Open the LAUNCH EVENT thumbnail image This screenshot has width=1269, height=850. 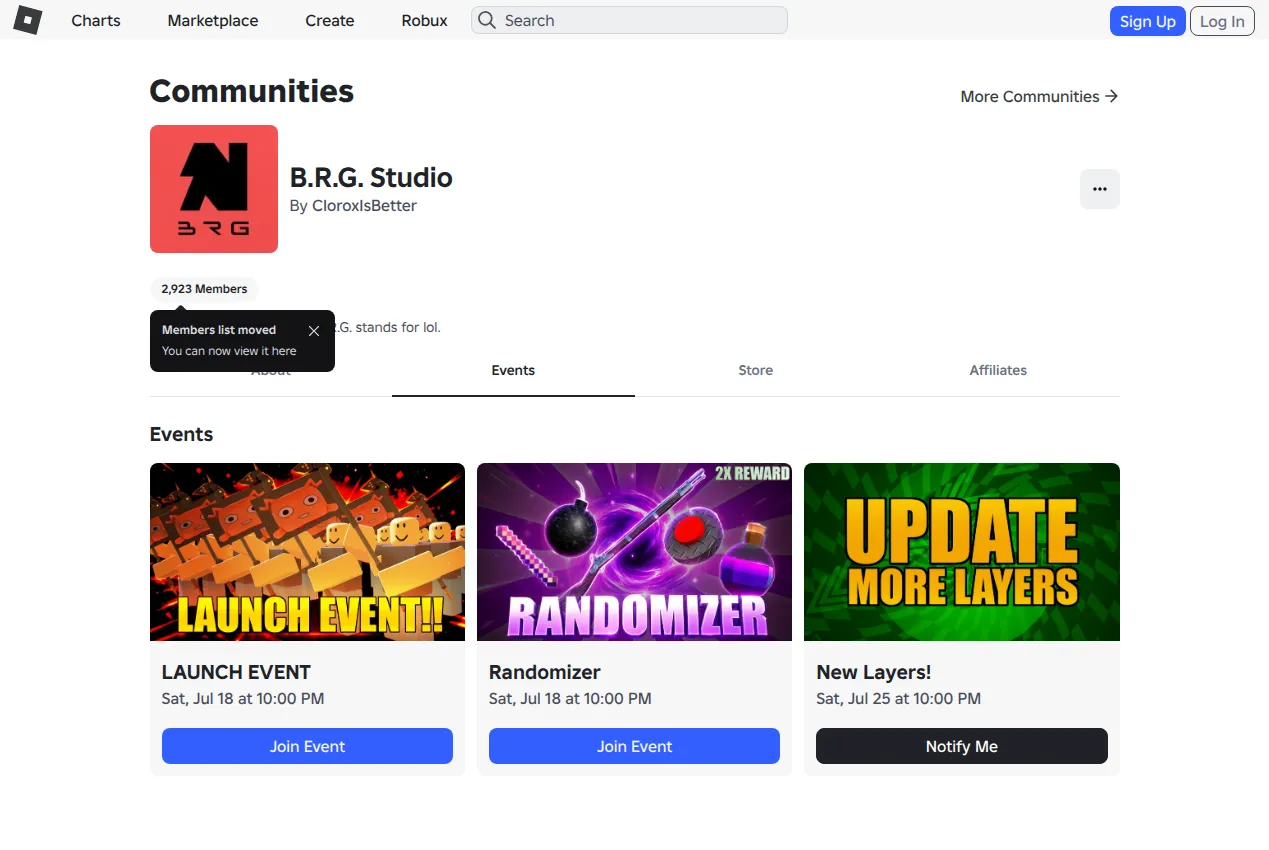pos(307,552)
